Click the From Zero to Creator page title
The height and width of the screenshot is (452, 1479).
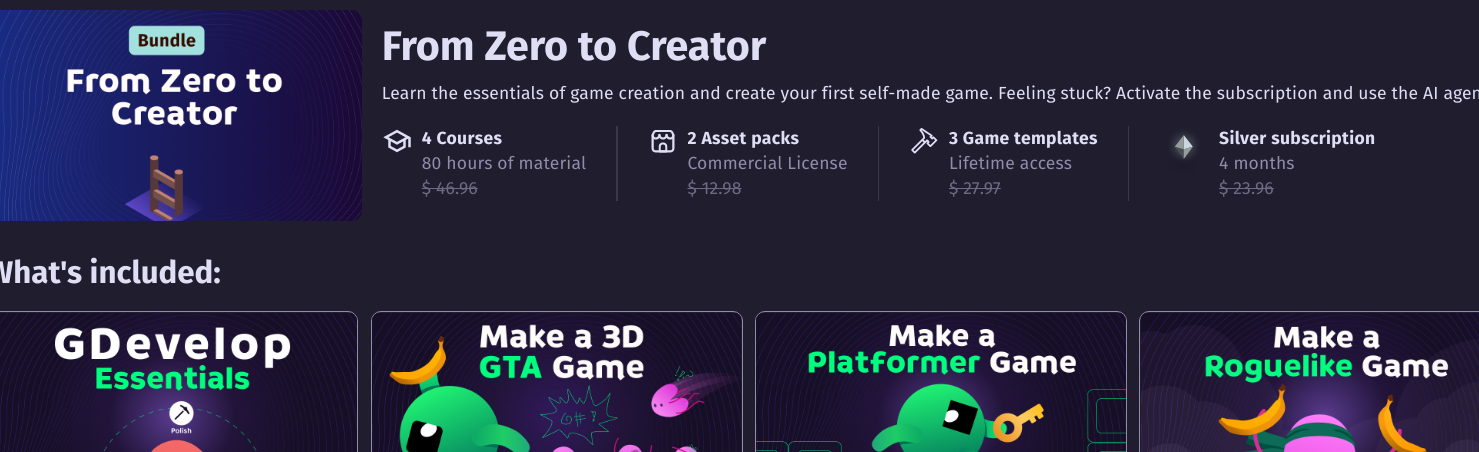pyautogui.click(x=574, y=46)
